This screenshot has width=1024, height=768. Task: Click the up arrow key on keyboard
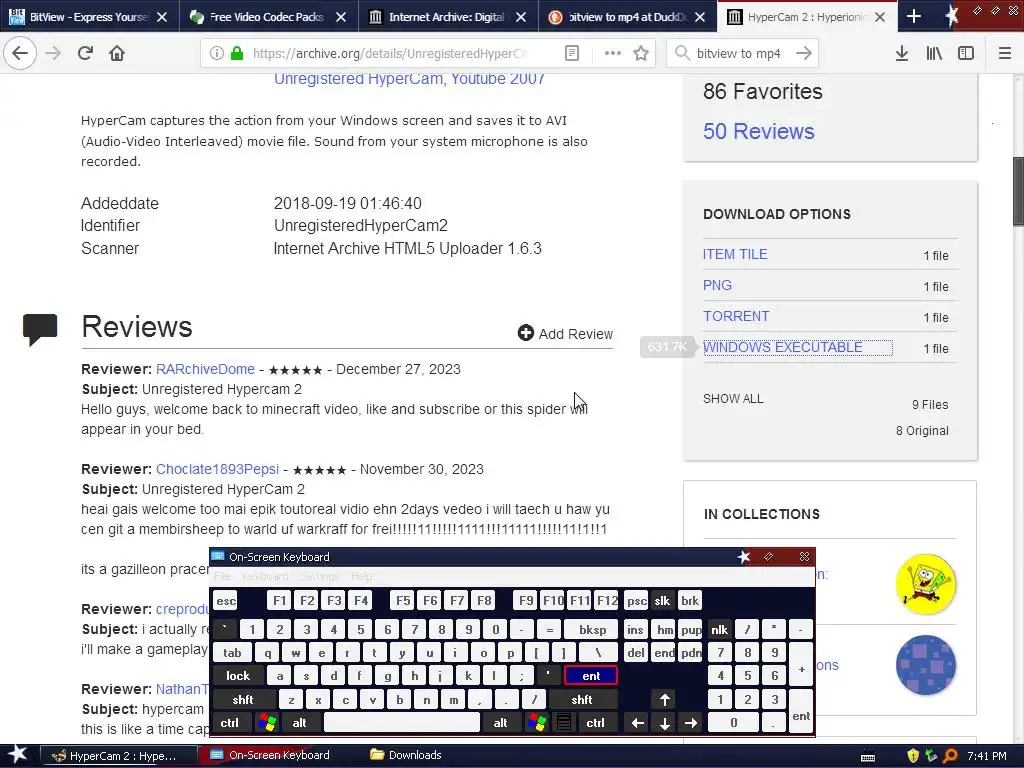point(664,699)
